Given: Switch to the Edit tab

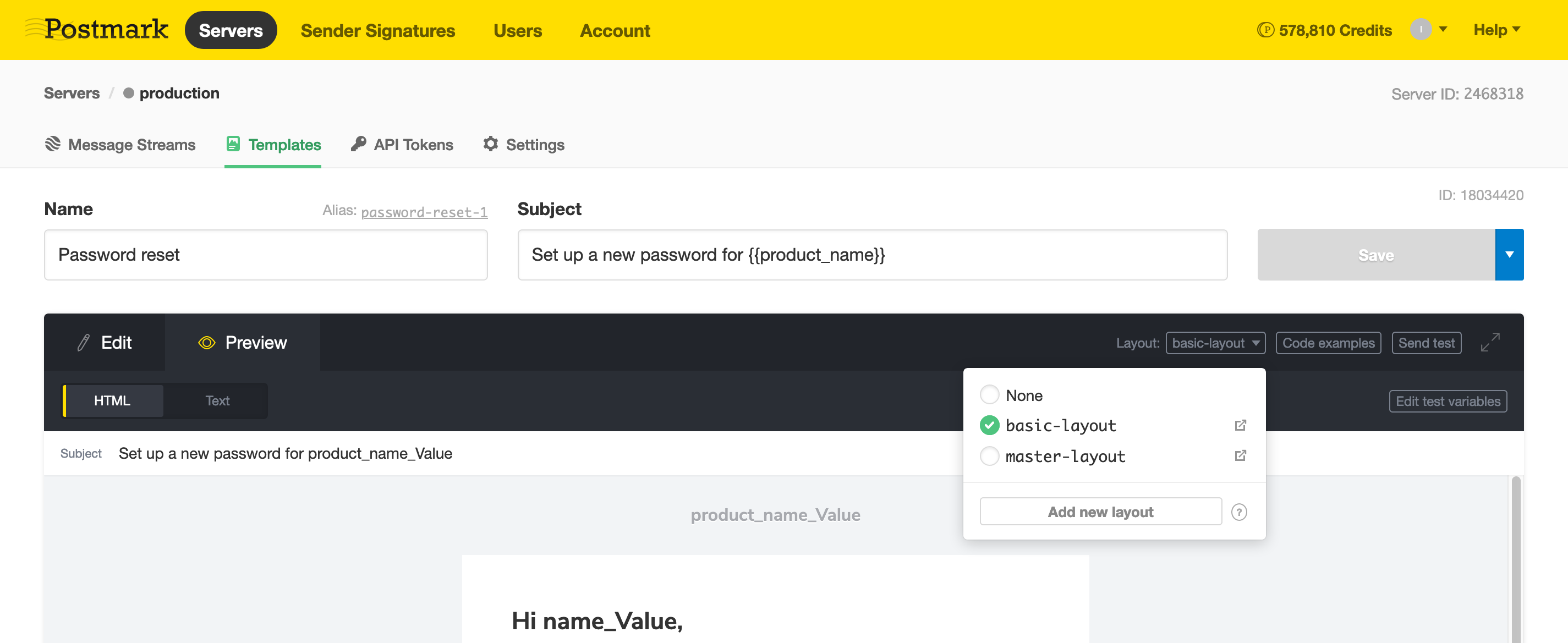Looking at the screenshot, I should [104, 343].
